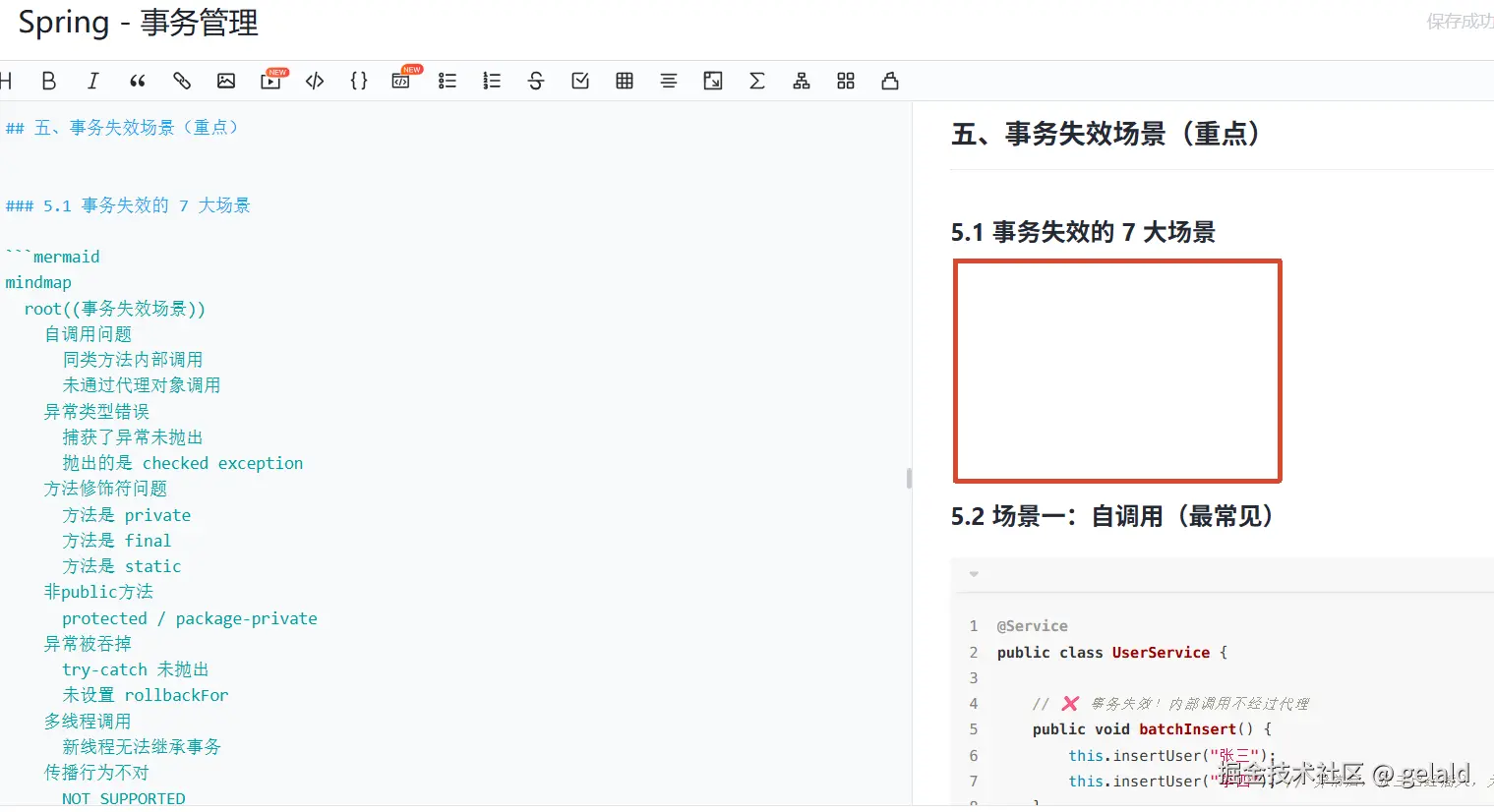The height and width of the screenshot is (812, 1494).
Task: Insert an image
Action: 225,81
